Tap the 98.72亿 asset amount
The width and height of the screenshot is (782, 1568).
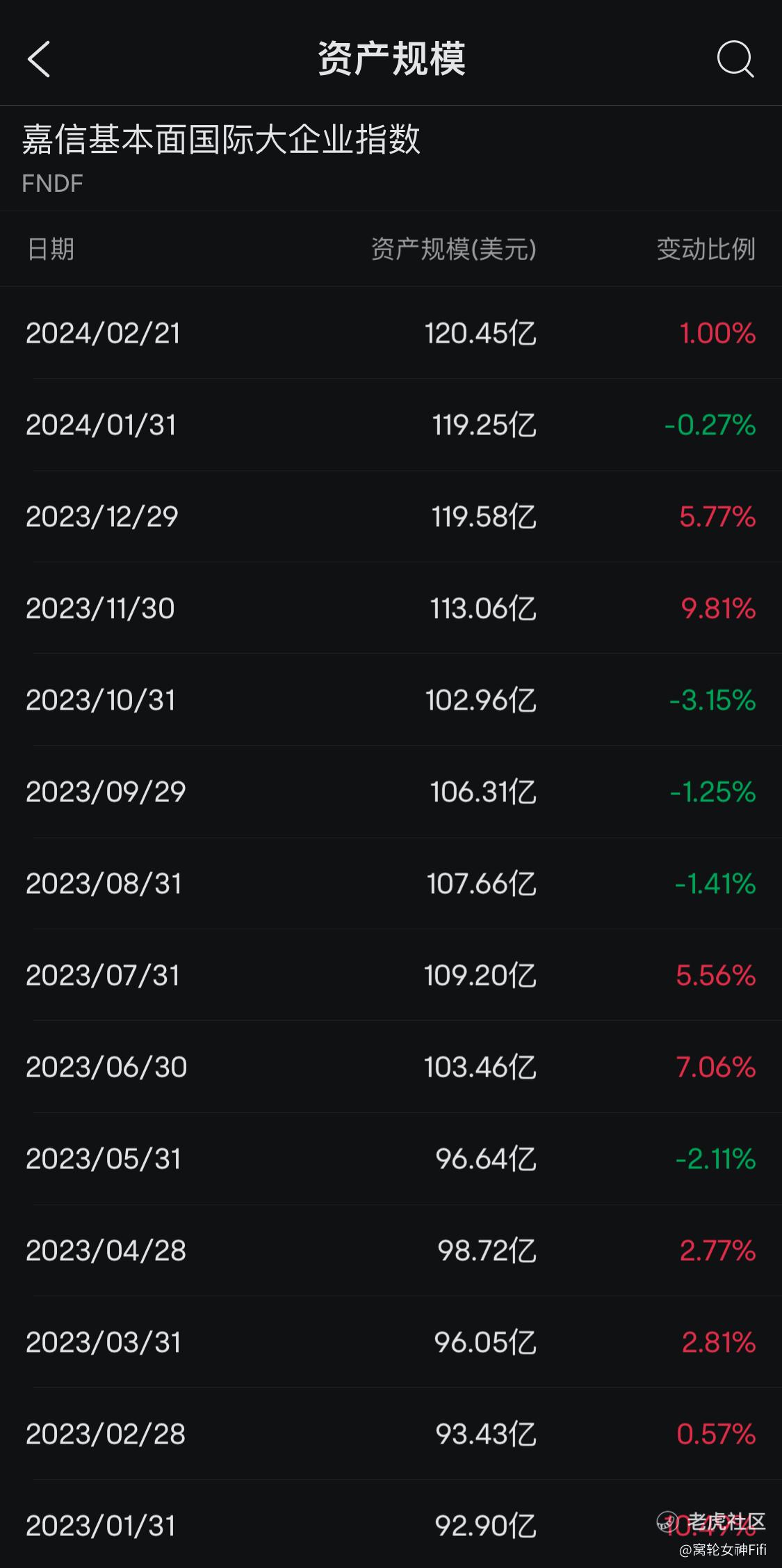(x=487, y=1250)
